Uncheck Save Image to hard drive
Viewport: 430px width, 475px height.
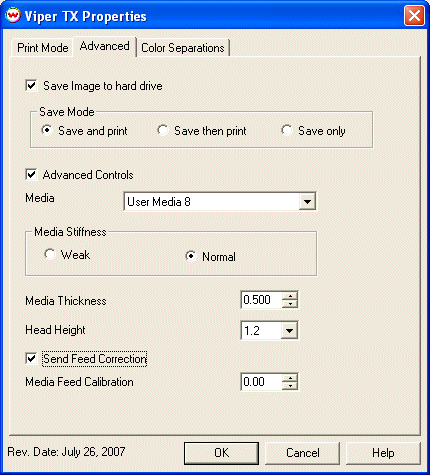(x=31, y=86)
